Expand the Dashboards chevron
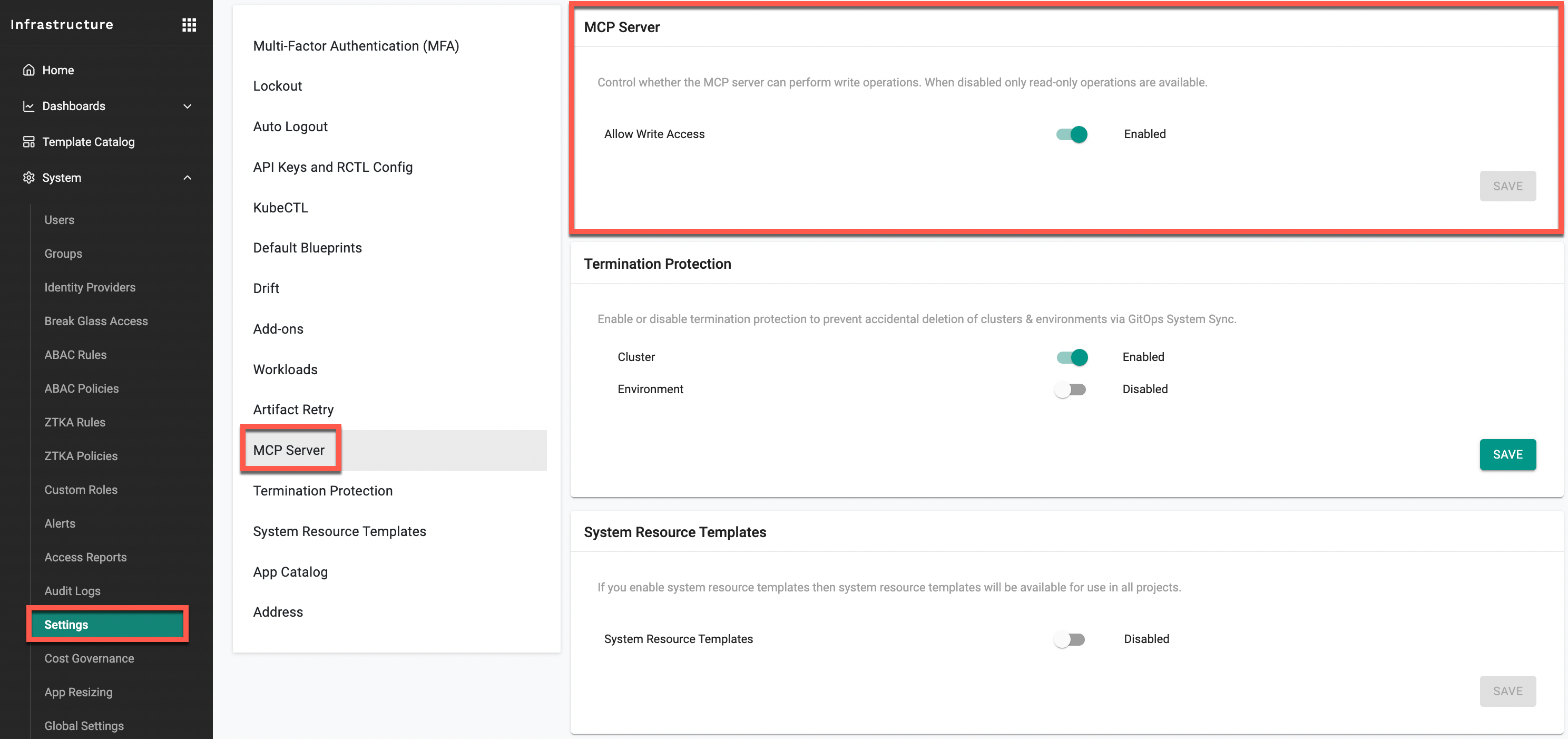1568x739 pixels. pos(188,106)
